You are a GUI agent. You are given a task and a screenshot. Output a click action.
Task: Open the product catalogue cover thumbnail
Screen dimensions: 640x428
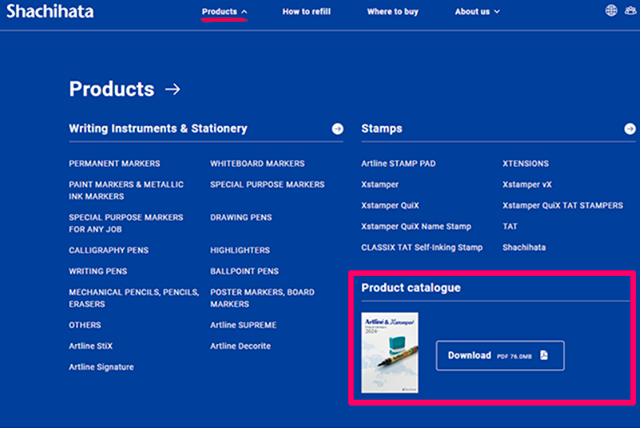[x=390, y=353]
